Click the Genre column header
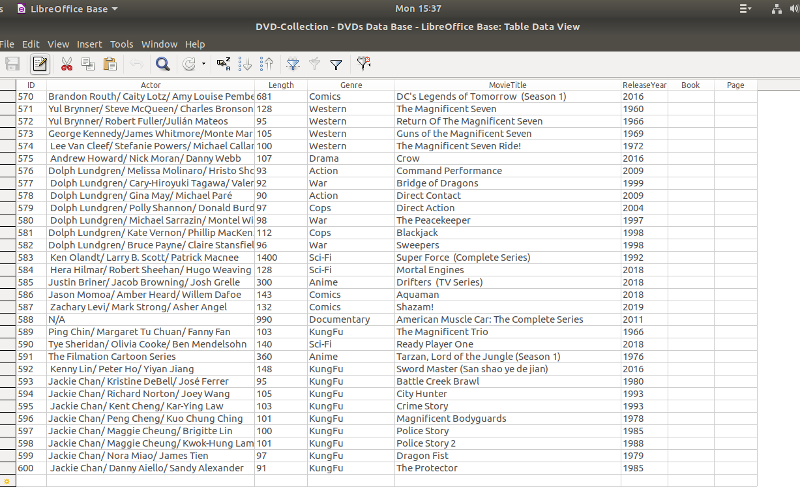Viewport: 800px width, 487px height. coord(351,85)
